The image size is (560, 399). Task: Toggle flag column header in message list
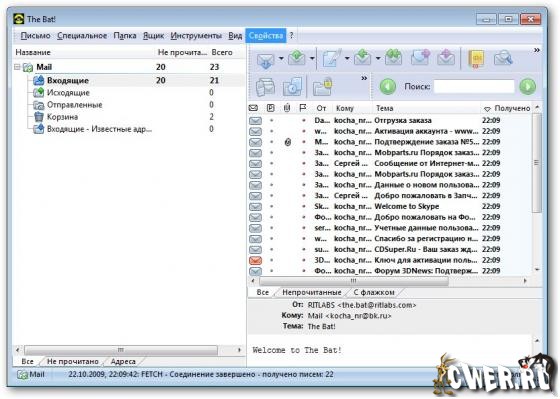pyautogui.click(x=302, y=108)
